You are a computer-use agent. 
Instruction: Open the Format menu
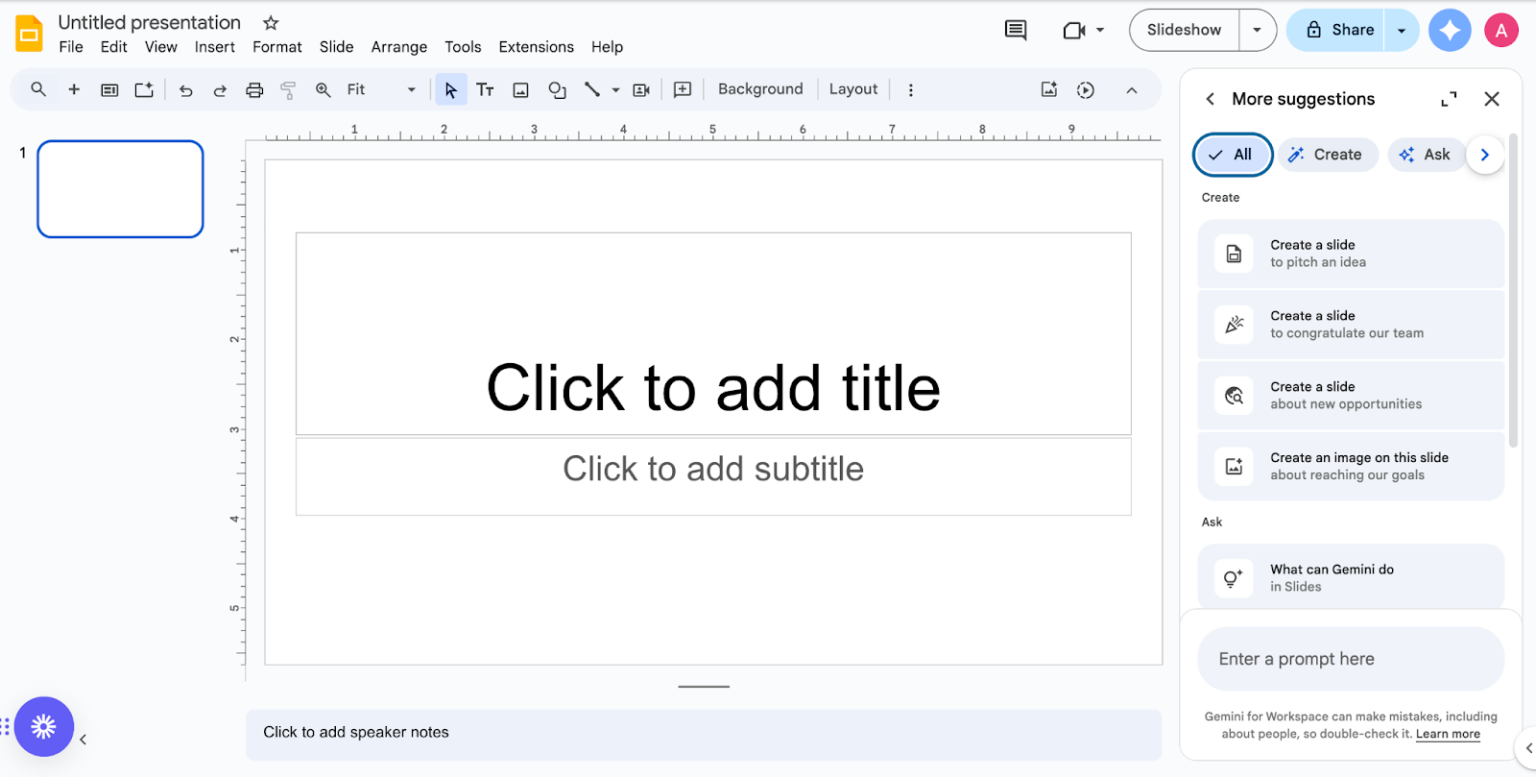tap(276, 46)
